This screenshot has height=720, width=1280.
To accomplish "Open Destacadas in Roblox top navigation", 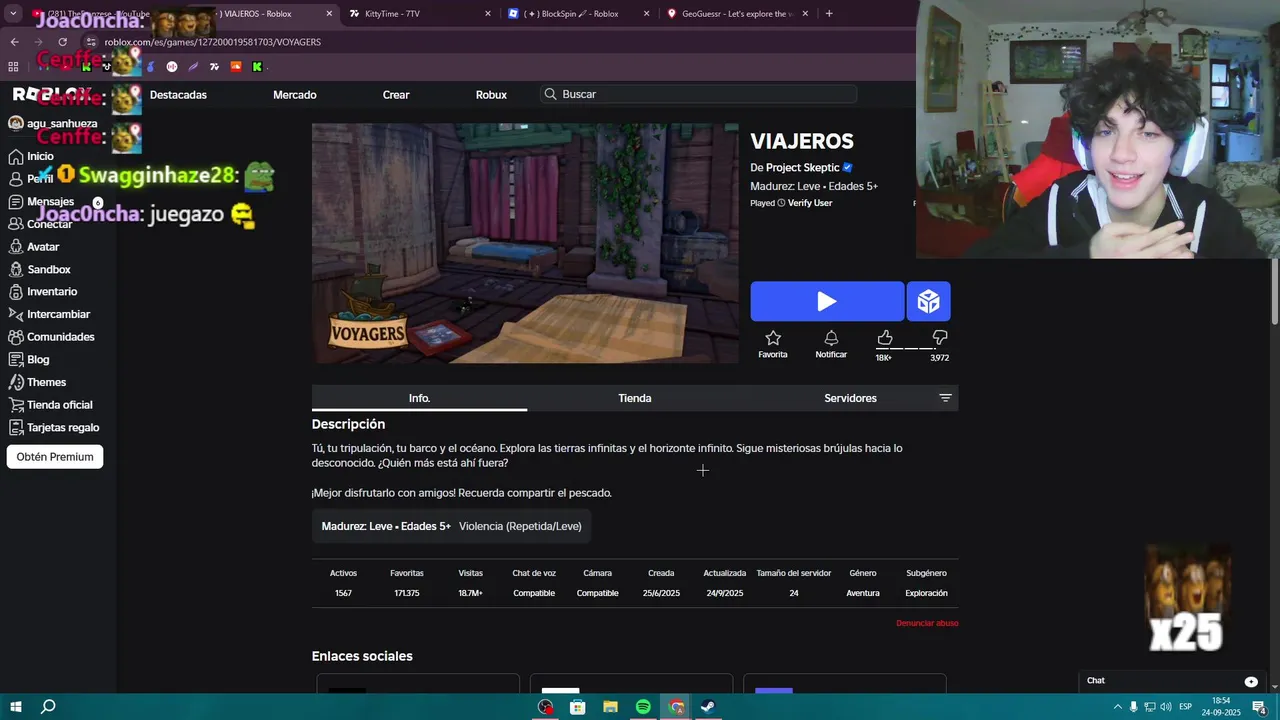I will click(178, 94).
